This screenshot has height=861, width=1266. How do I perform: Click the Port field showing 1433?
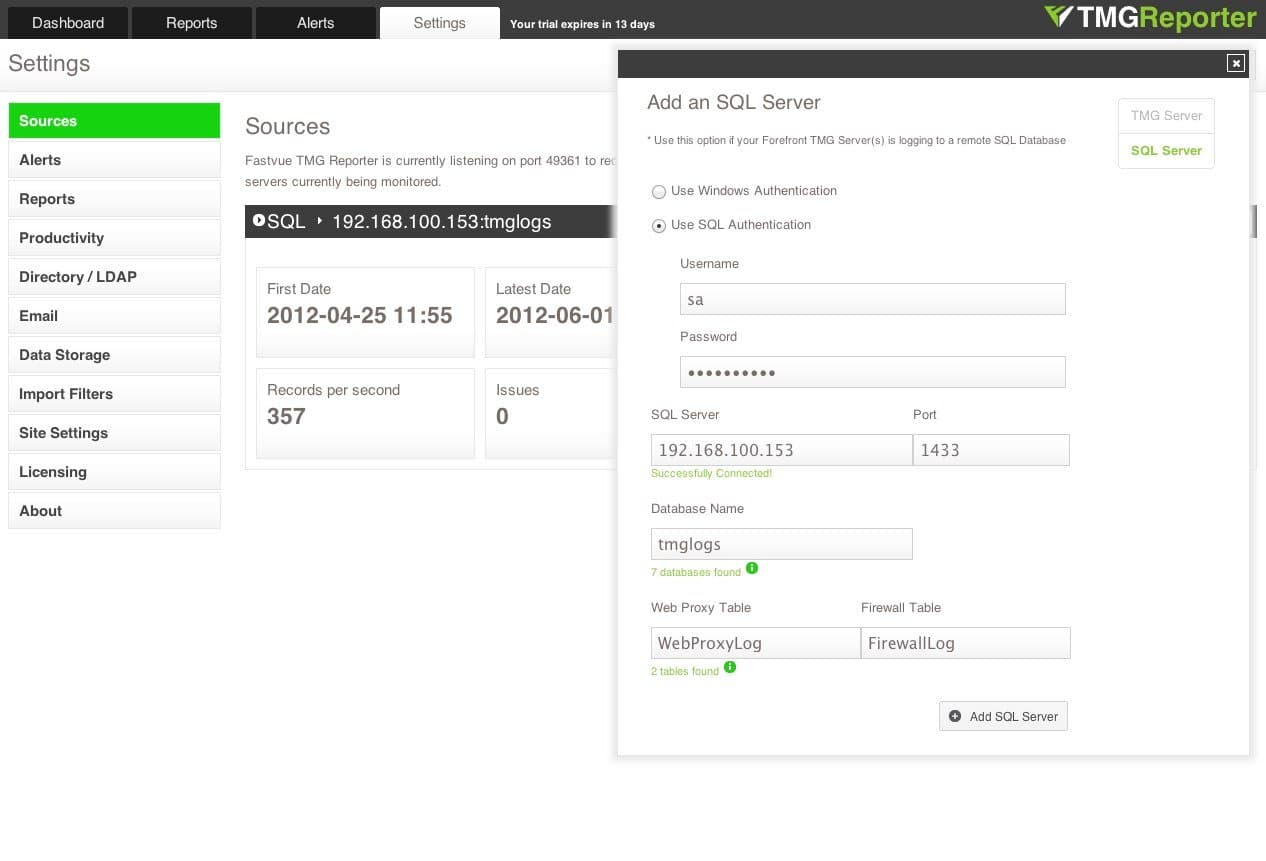point(991,450)
